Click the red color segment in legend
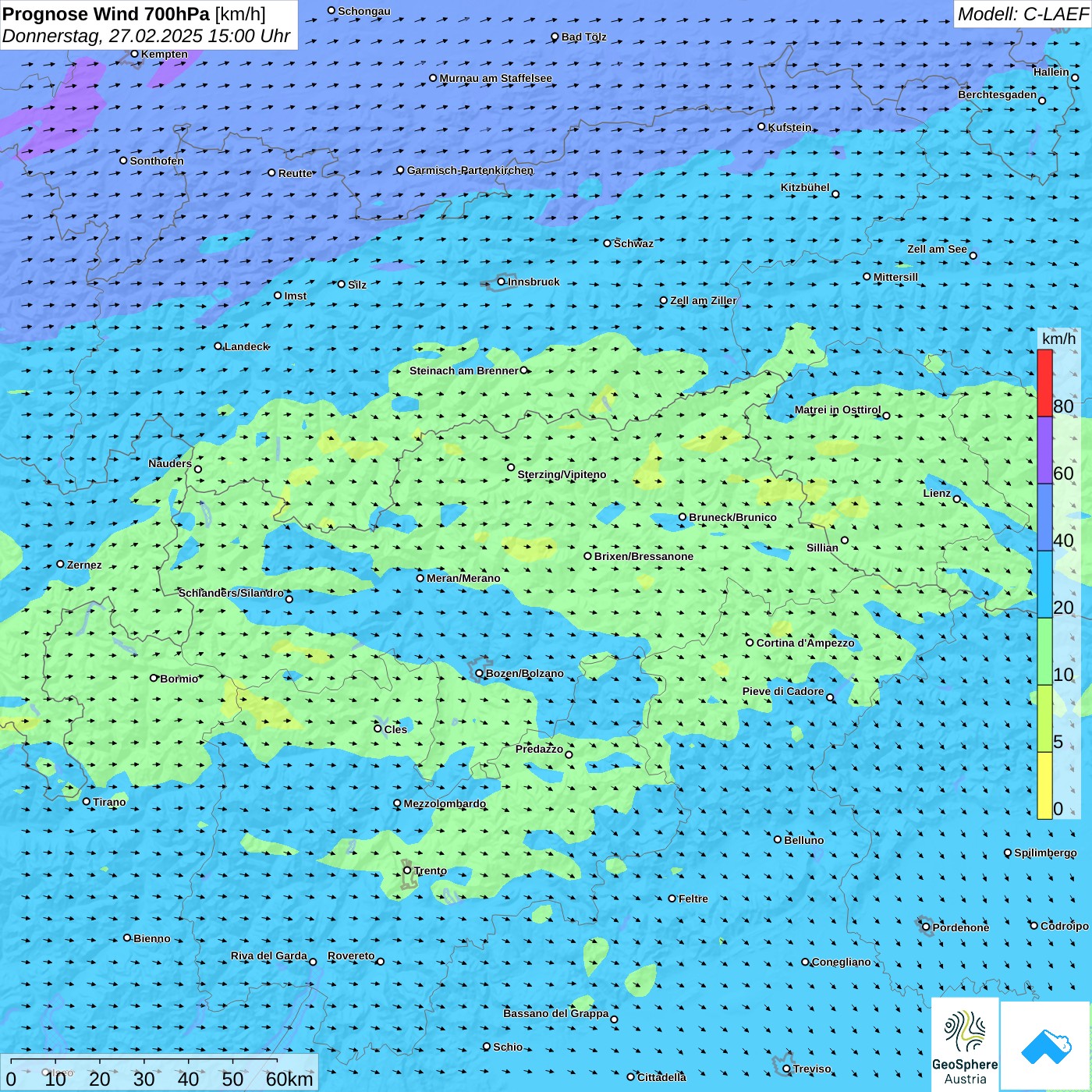Image resolution: width=1092 pixels, height=1092 pixels. (x=1044, y=383)
